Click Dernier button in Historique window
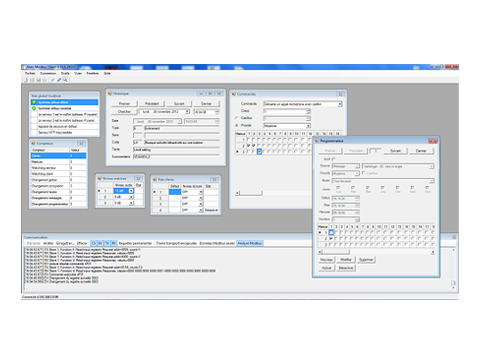Viewport: 480px width, 360px height. pyautogui.click(x=206, y=104)
